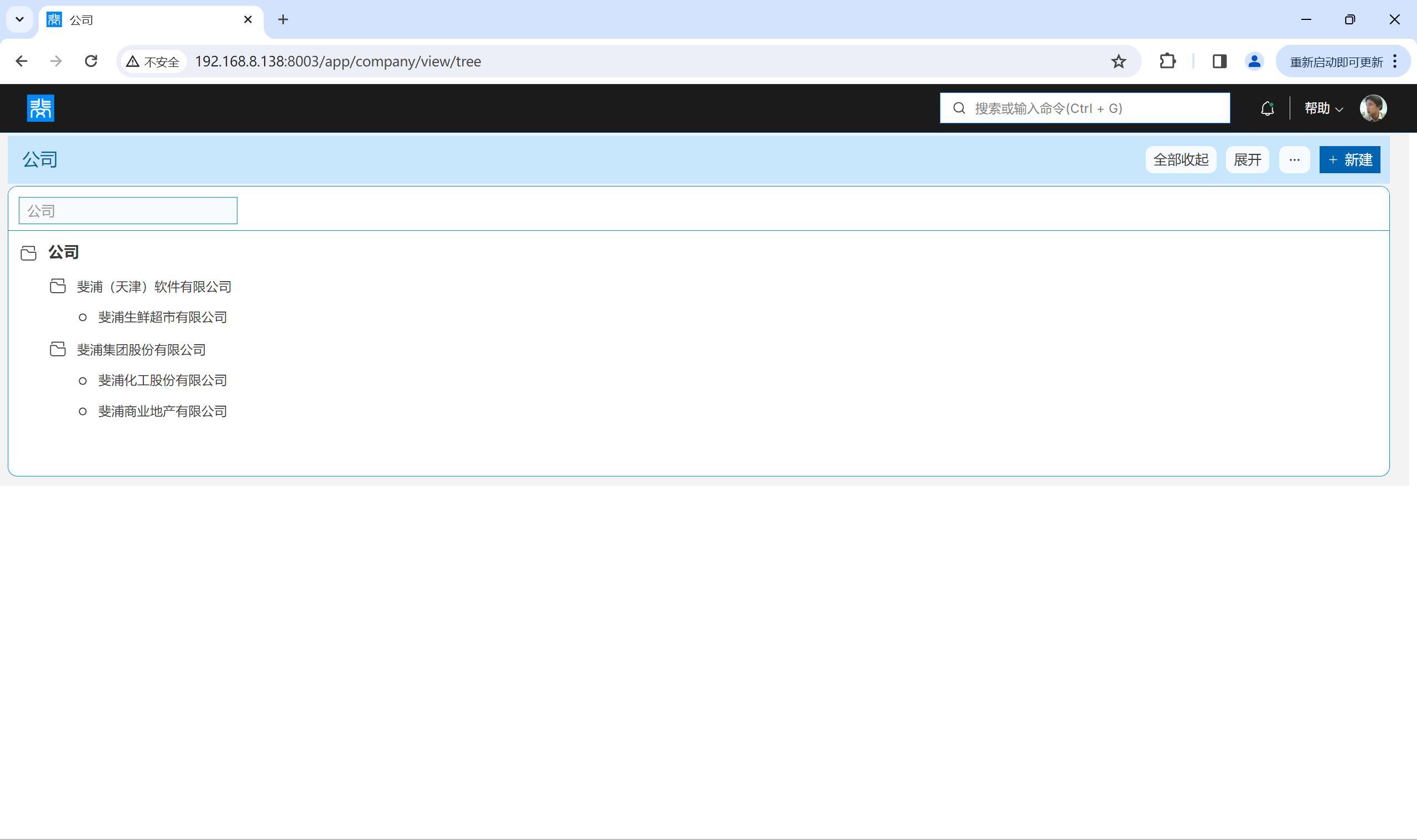Open the 帮助 dropdown menu

[x=1323, y=108]
